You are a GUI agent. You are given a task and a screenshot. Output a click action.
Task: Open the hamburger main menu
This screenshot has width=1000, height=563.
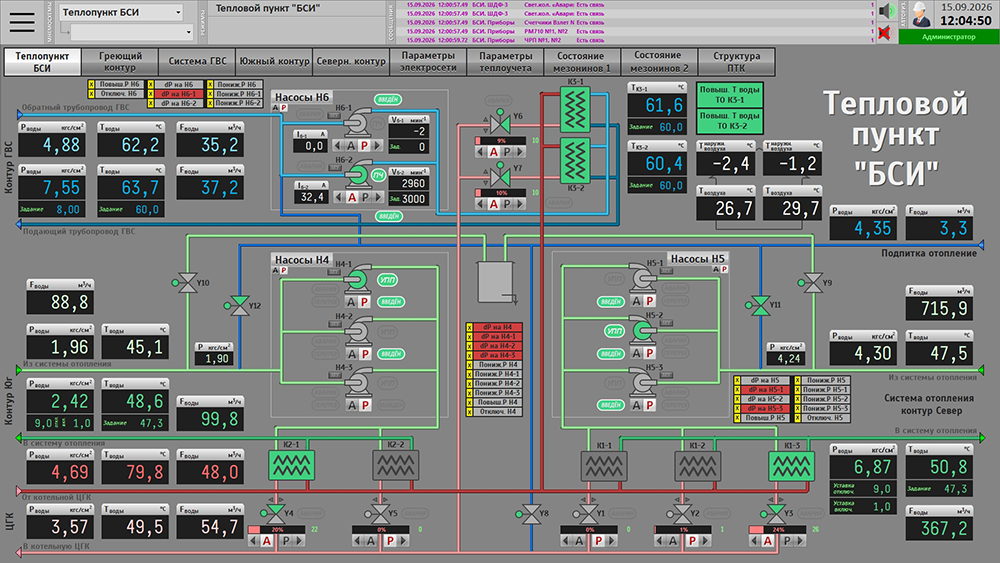point(22,22)
